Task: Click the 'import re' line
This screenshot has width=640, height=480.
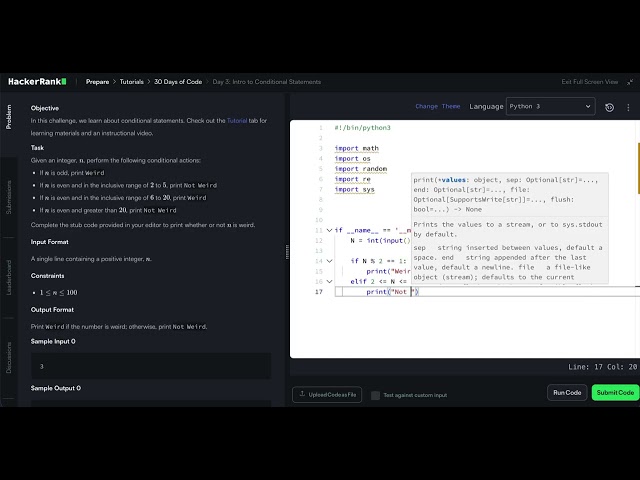Action: 352,179
